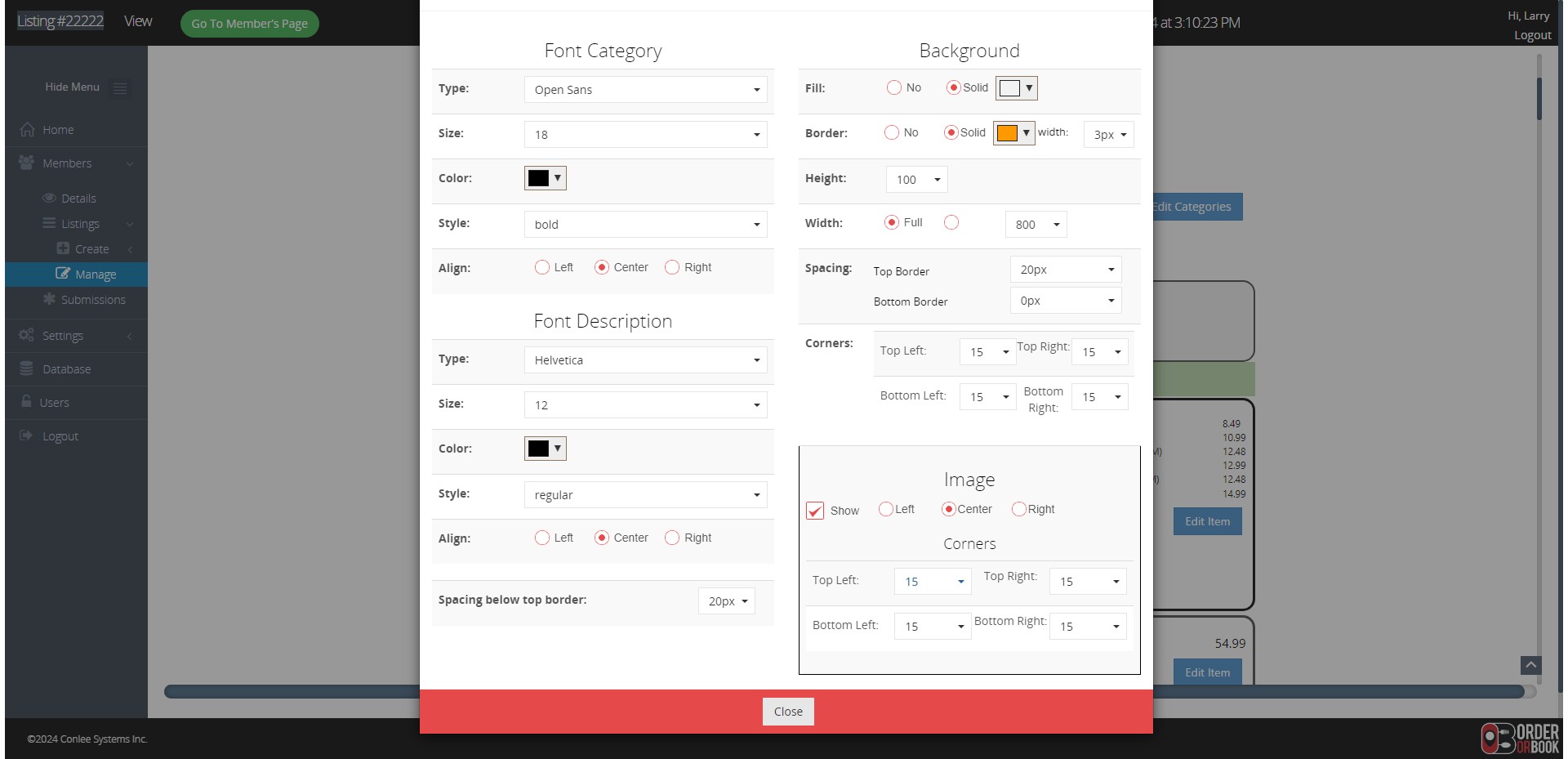Screen dimensions: 1568x759
Task: Click the Users lock icon
Action: click(x=26, y=402)
